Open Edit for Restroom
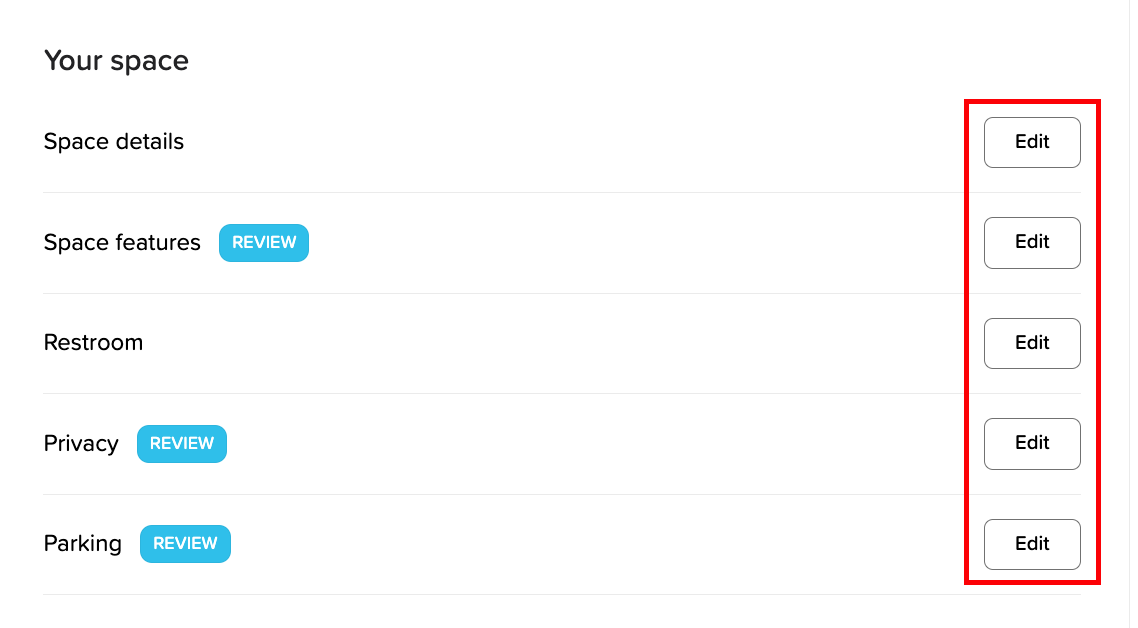The height and width of the screenshot is (628, 1138). 1032,343
